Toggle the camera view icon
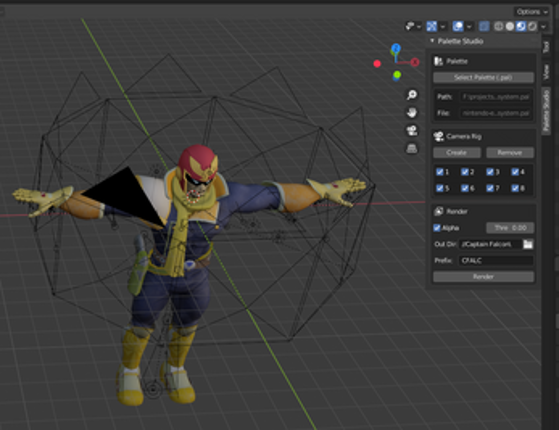 point(412,130)
